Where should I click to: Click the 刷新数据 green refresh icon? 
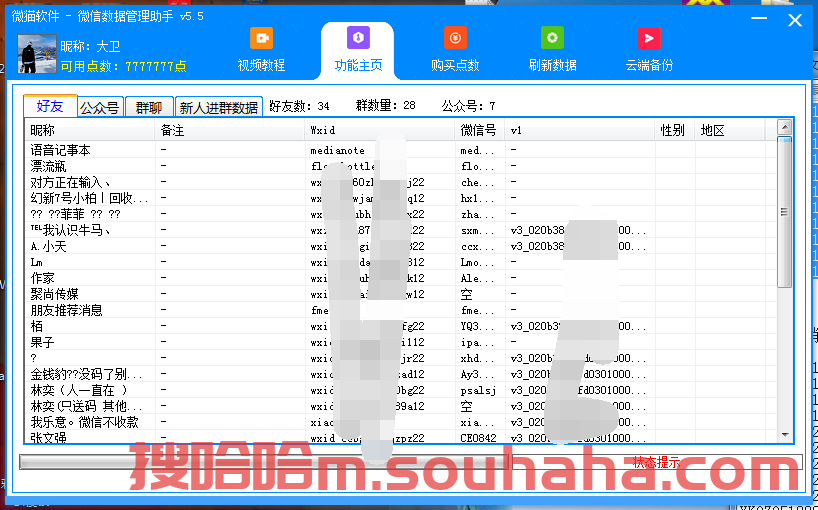[x=552, y=38]
